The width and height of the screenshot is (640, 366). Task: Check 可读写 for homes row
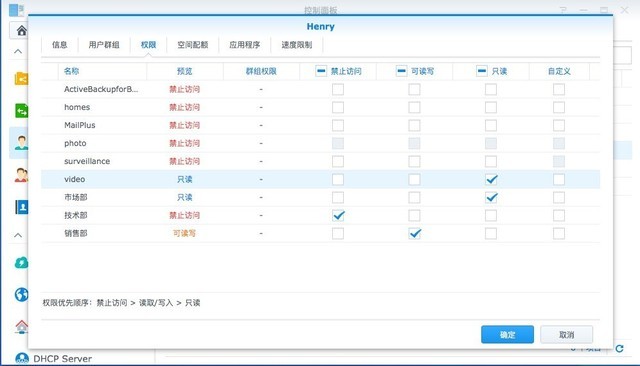414,107
